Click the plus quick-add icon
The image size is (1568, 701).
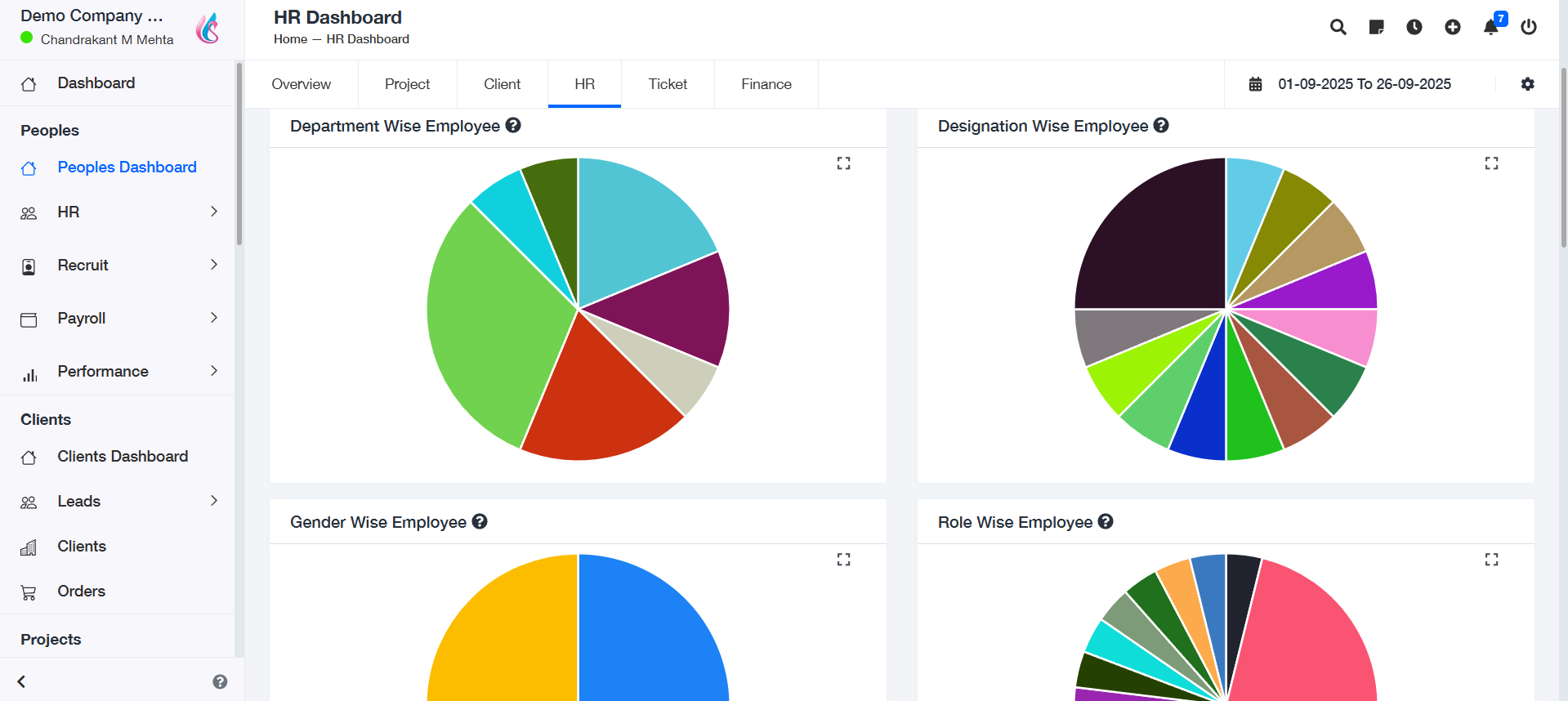(x=1452, y=27)
